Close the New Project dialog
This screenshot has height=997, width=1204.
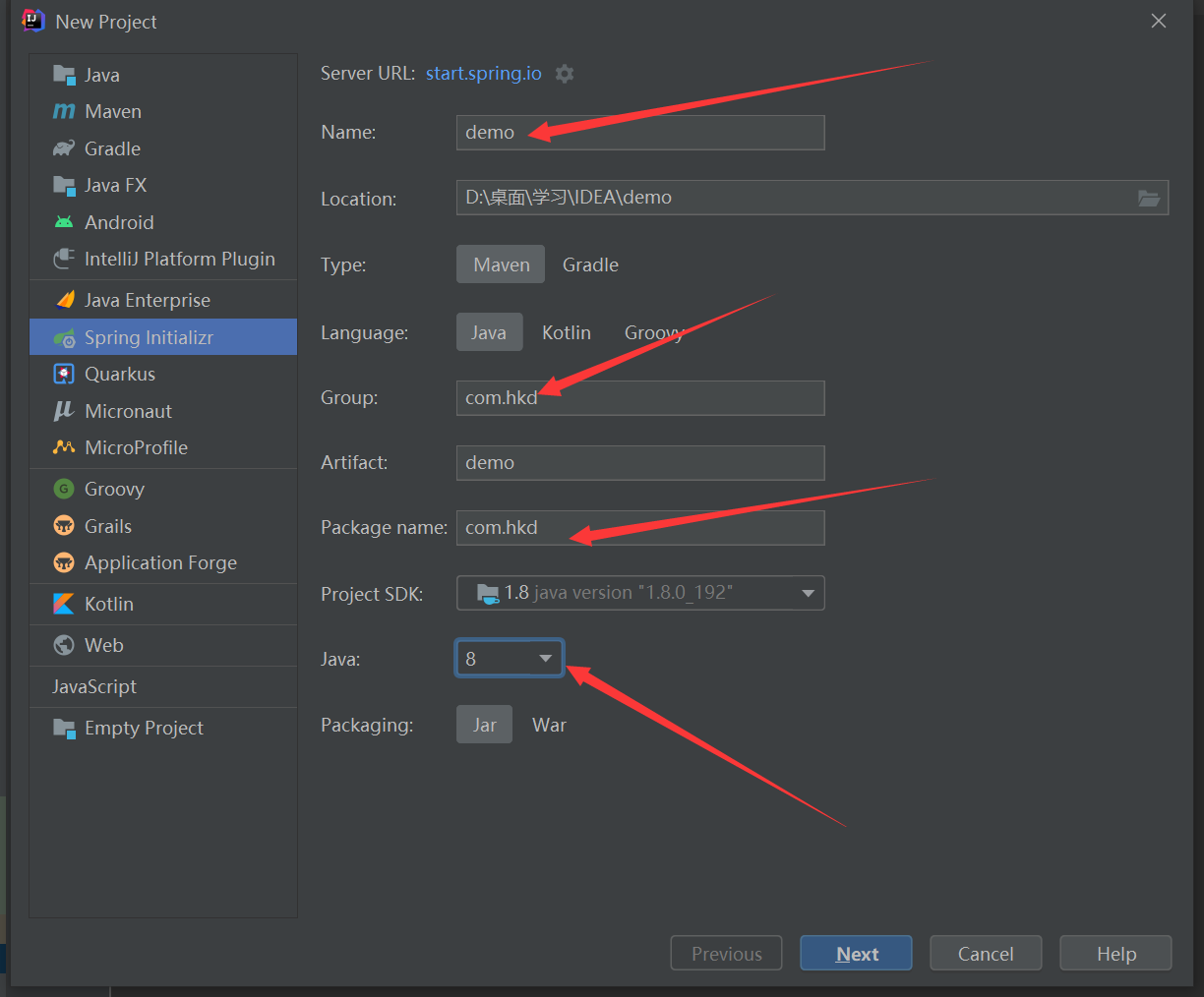point(1159,21)
